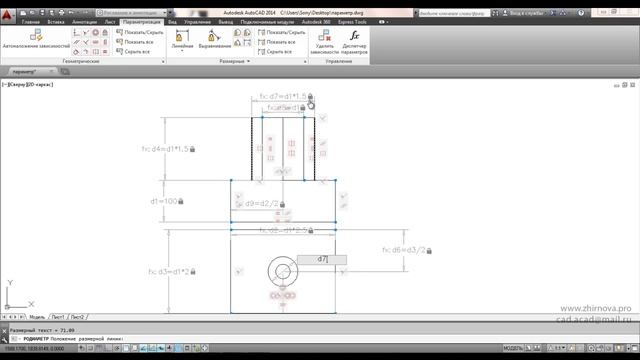Select the Collinear geometric constraint icon

86,32
